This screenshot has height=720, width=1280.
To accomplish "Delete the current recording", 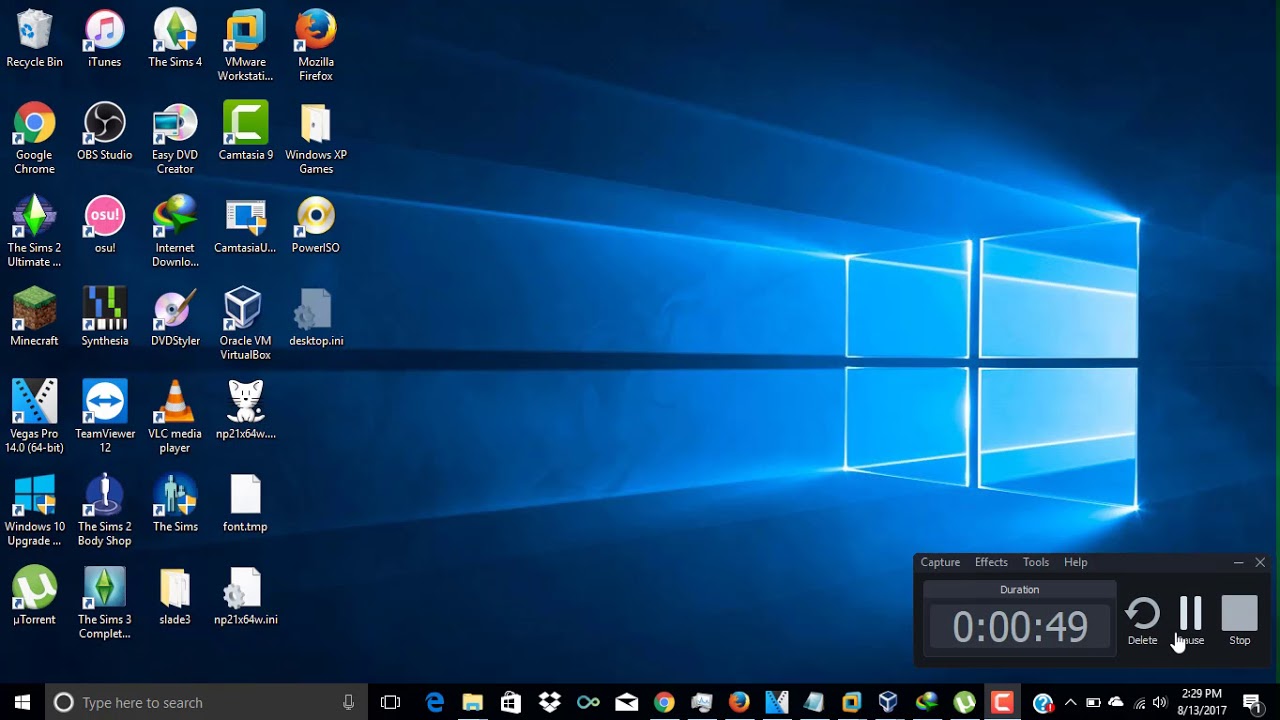I will [x=1142, y=621].
